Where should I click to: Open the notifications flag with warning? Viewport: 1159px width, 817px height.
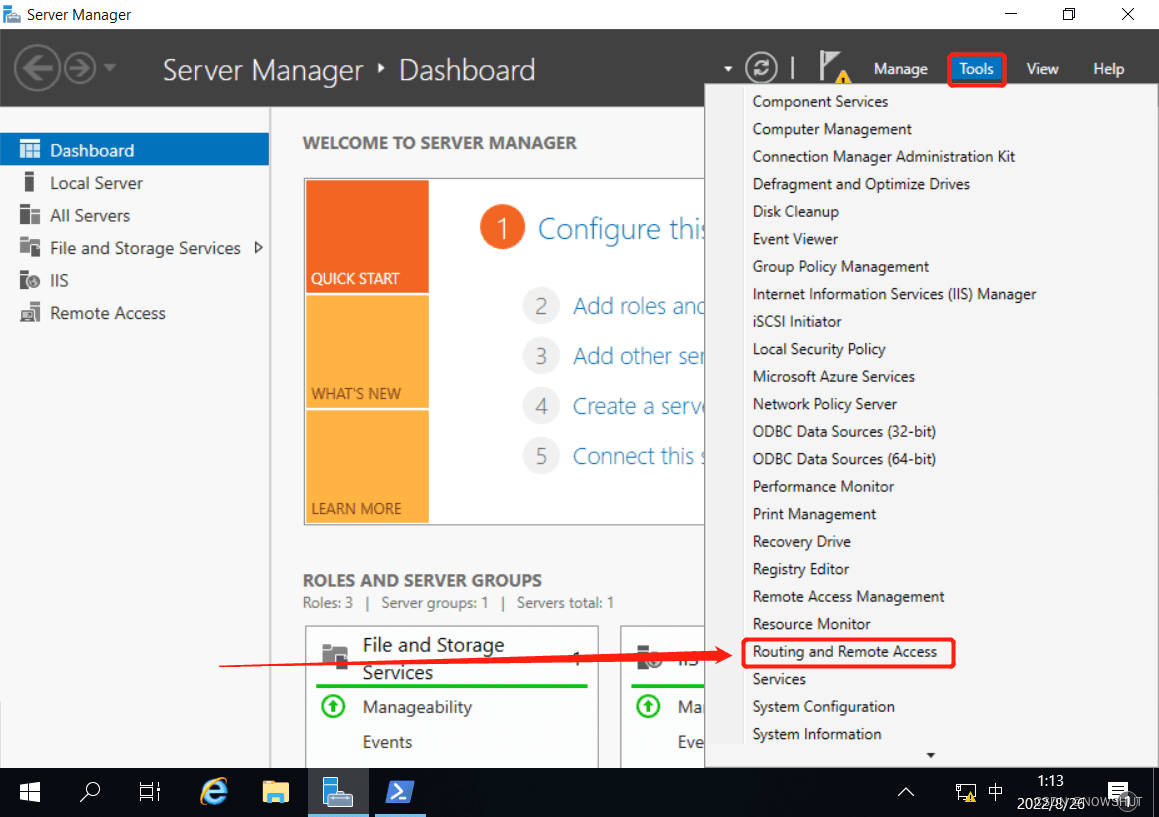(x=834, y=67)
